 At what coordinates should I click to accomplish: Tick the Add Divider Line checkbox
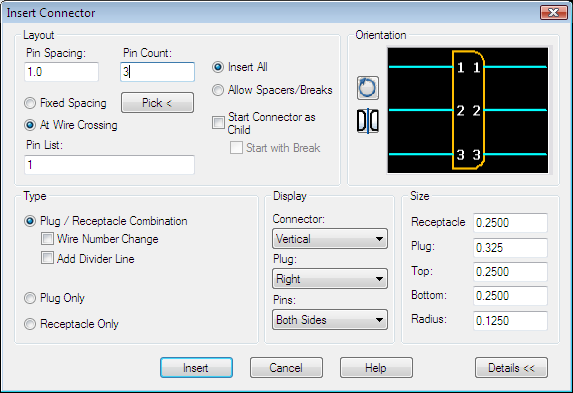click(x=47, y=258)
